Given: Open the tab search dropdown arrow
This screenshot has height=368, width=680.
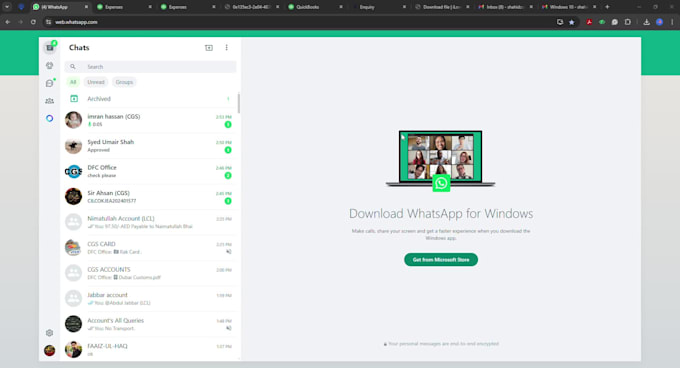Looking at the screenshot, I should (x=7, y=7).
